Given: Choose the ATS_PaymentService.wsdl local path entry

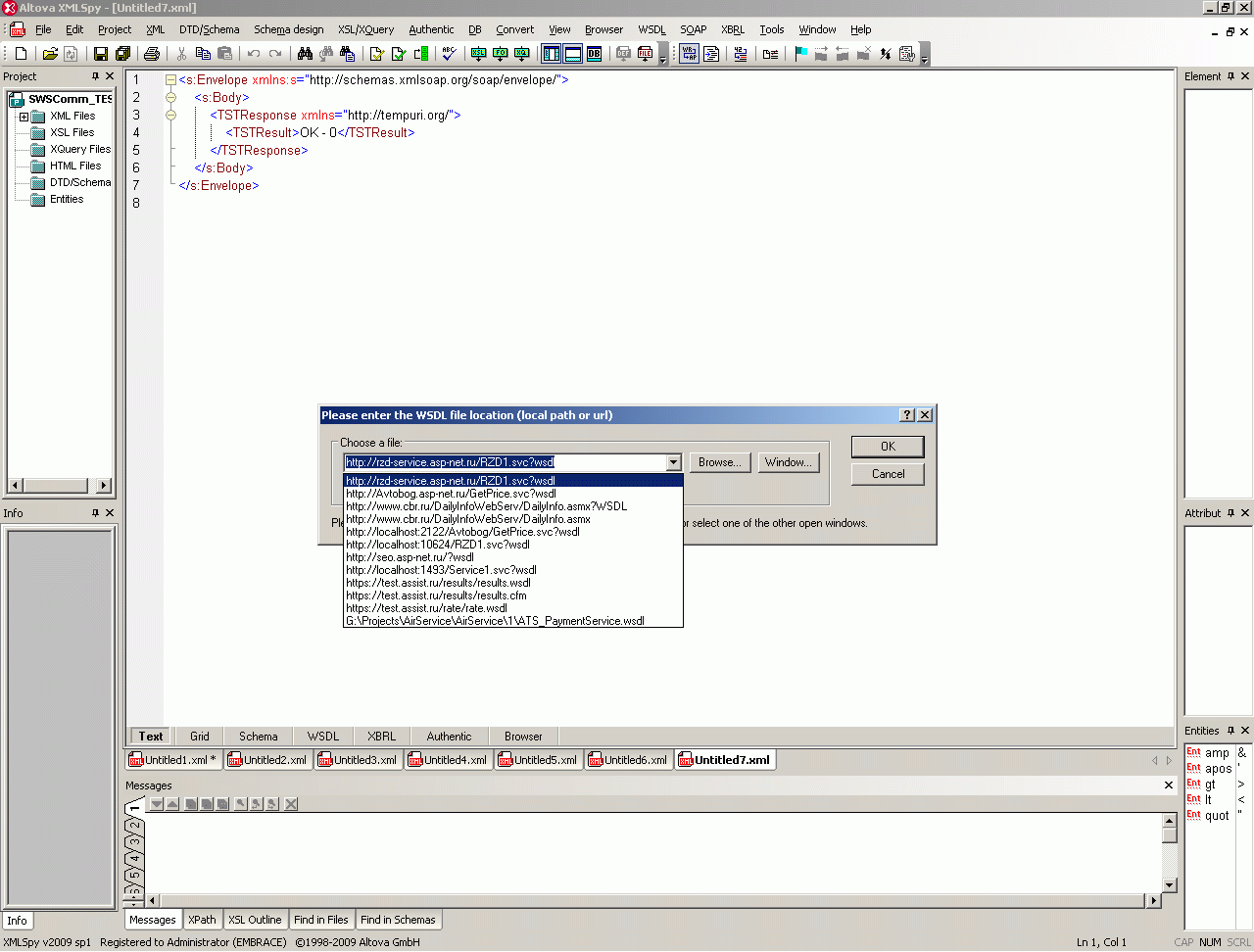Looking at the screenshot, I should coord(513,621).
